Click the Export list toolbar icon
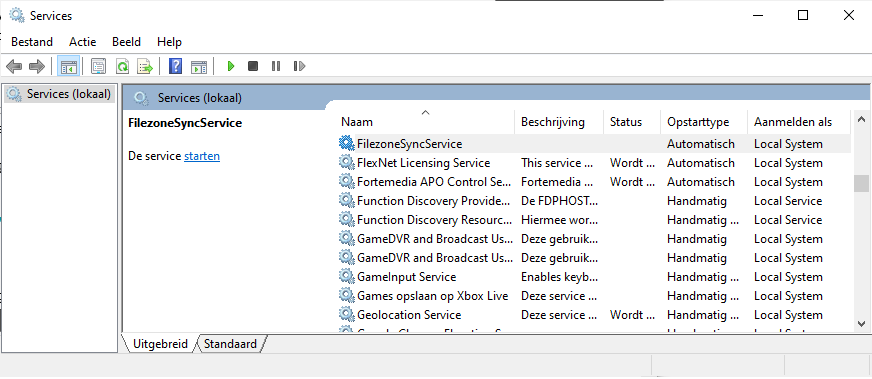The image size is (872, 379). (145, 67)
